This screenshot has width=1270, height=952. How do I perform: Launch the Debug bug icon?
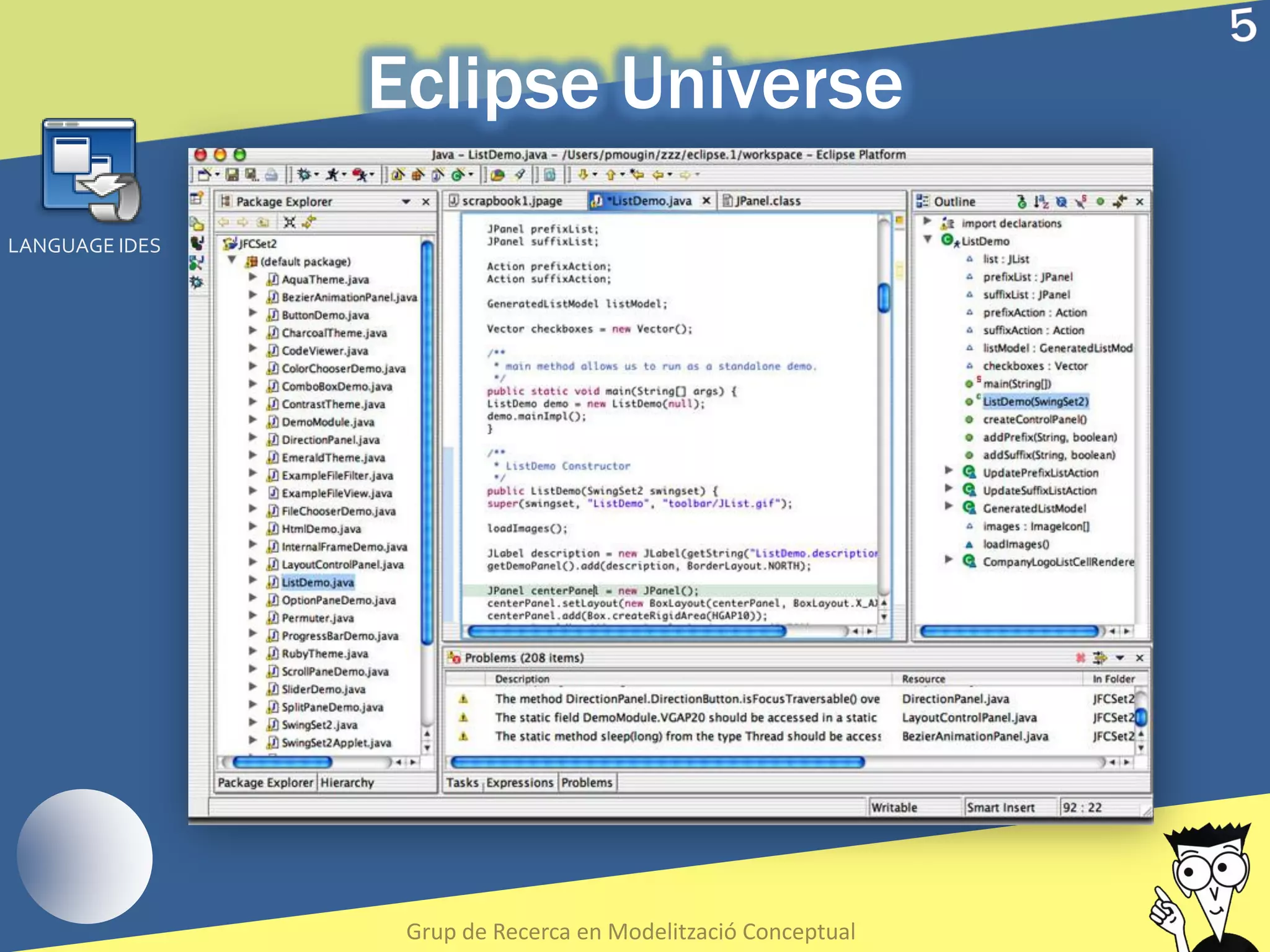pyautogui.click(x=304, y=175)
